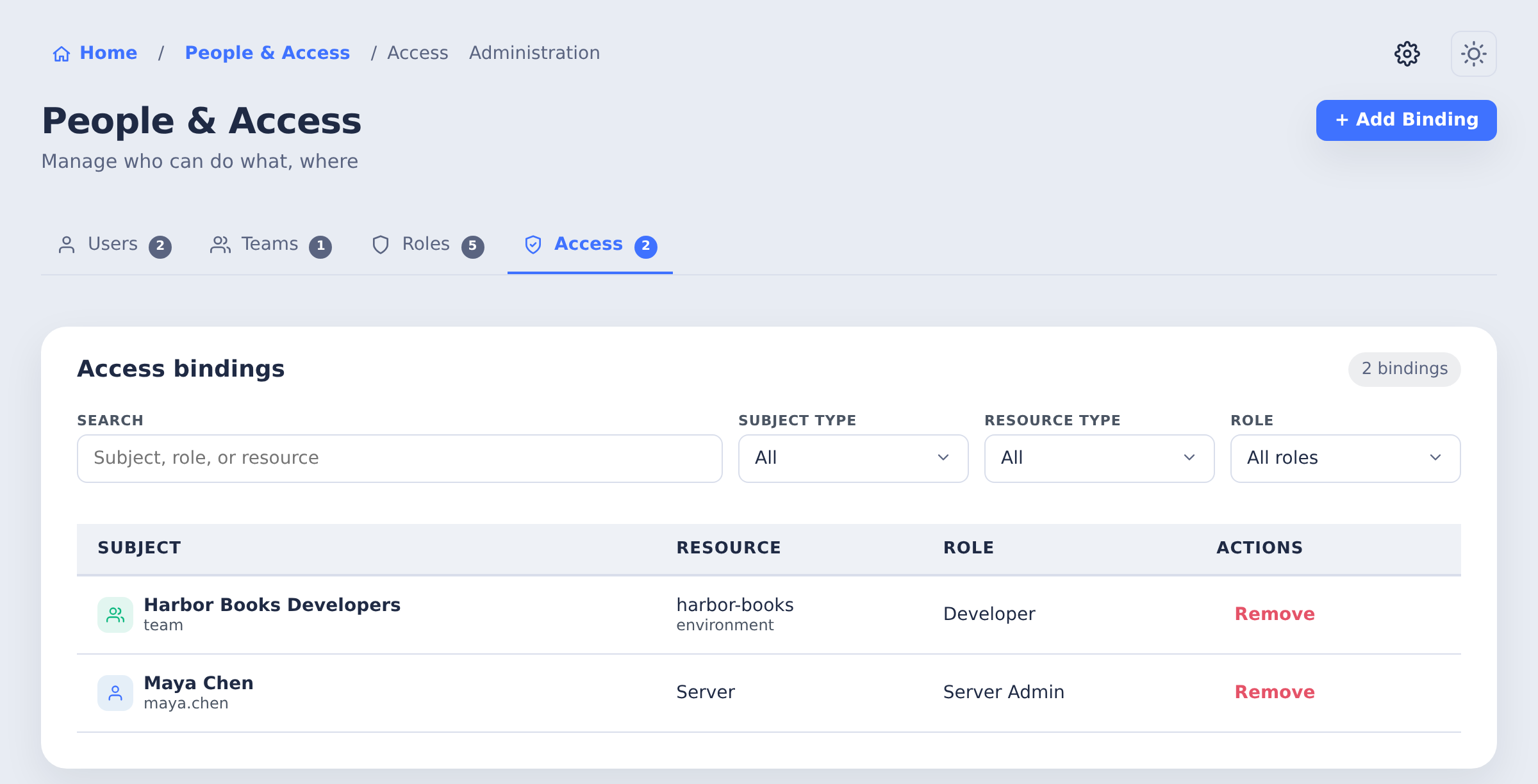
Task: Open the All roles dropdown
Action: coord(1346,459)
